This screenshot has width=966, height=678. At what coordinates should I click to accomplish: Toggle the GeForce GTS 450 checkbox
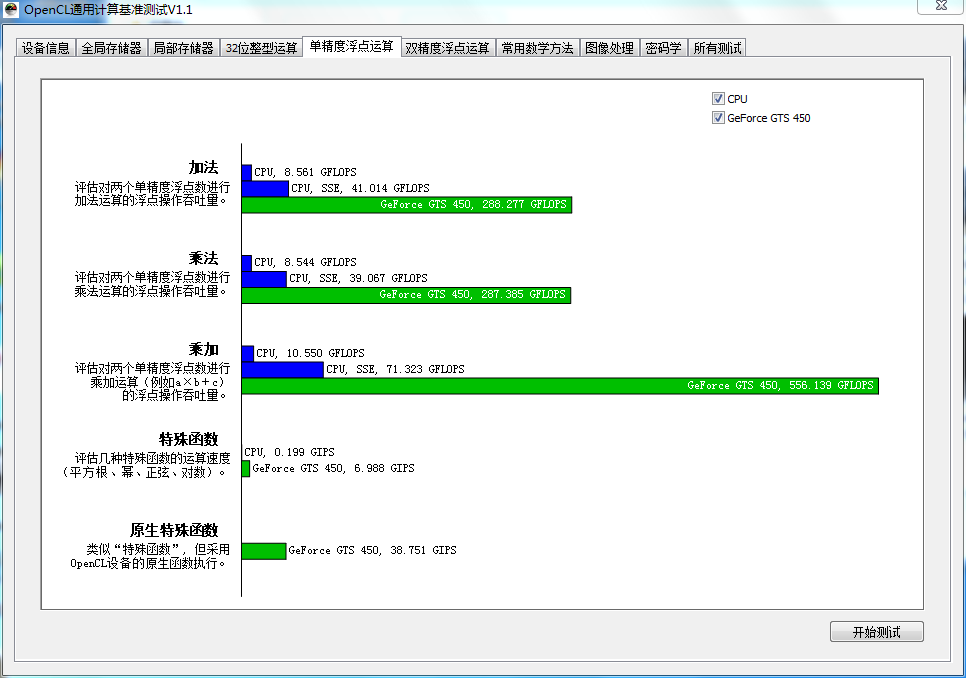coord(718,118)
